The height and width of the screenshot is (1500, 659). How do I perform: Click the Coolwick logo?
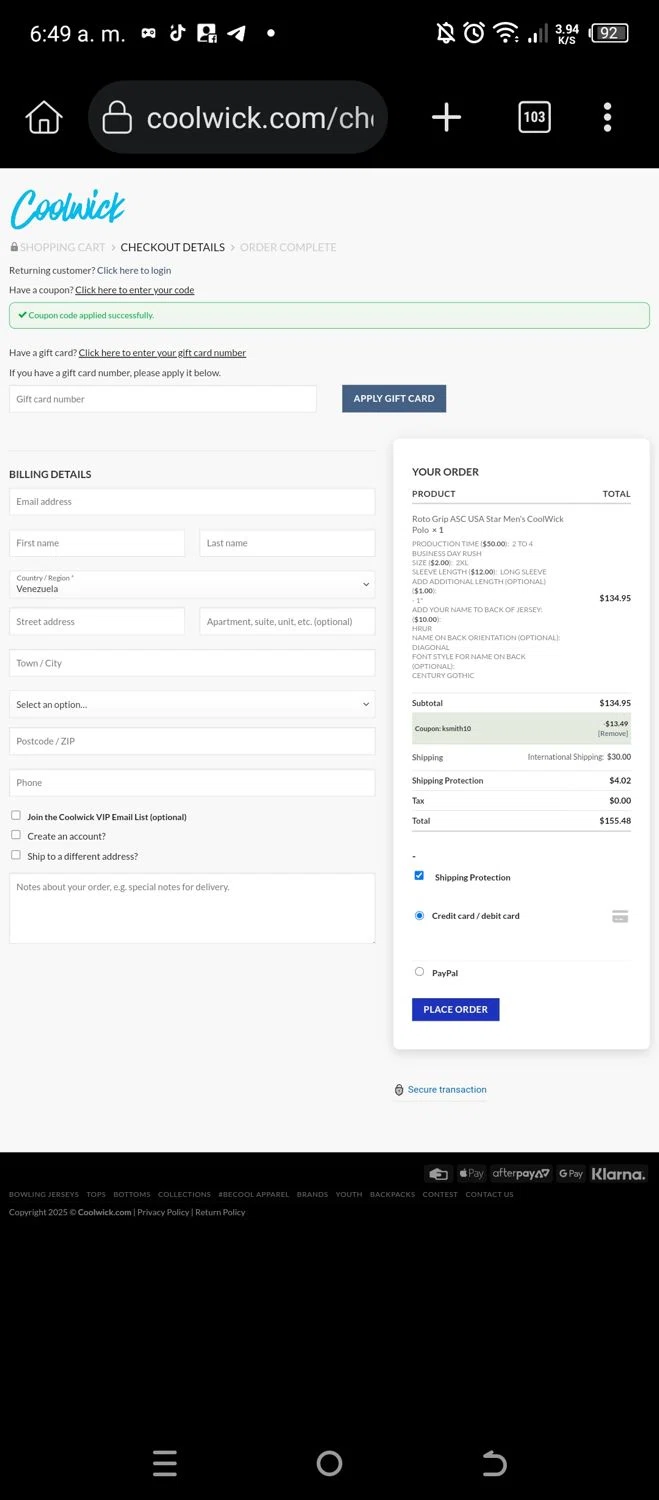click(x=68, y=208)
